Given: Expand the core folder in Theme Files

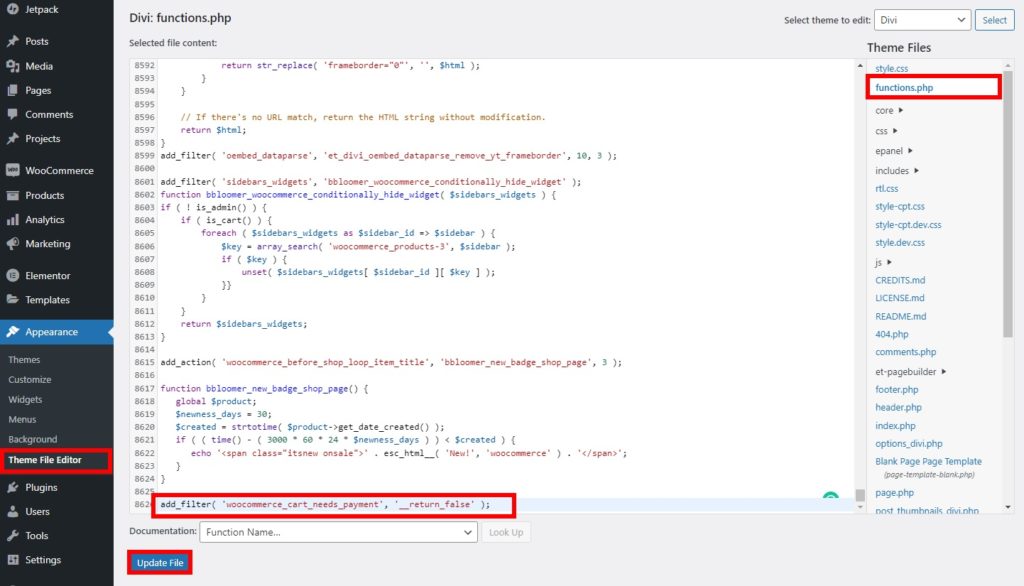Looking at the screenshot, I should pos(889,110).
